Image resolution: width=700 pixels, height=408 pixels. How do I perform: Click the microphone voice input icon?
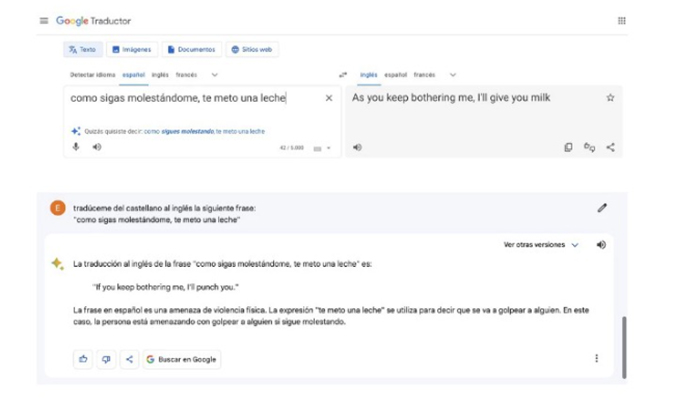75,147
